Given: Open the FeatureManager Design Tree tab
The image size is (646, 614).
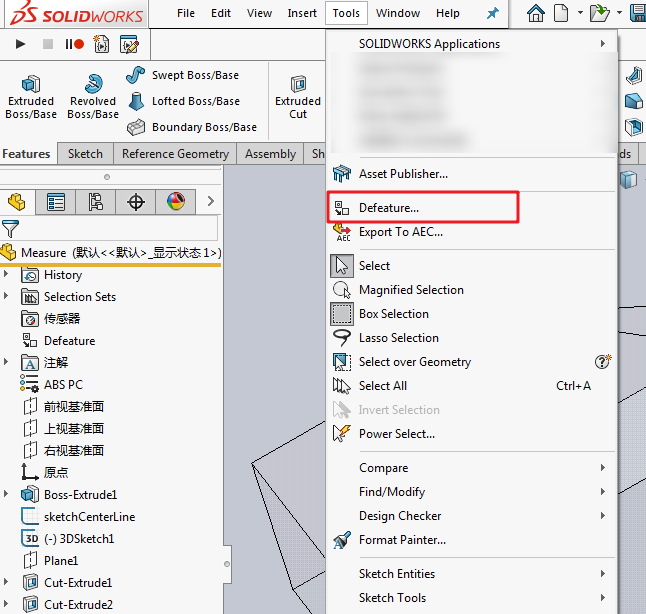Looking at the screenshot, I should click(16, 202).
